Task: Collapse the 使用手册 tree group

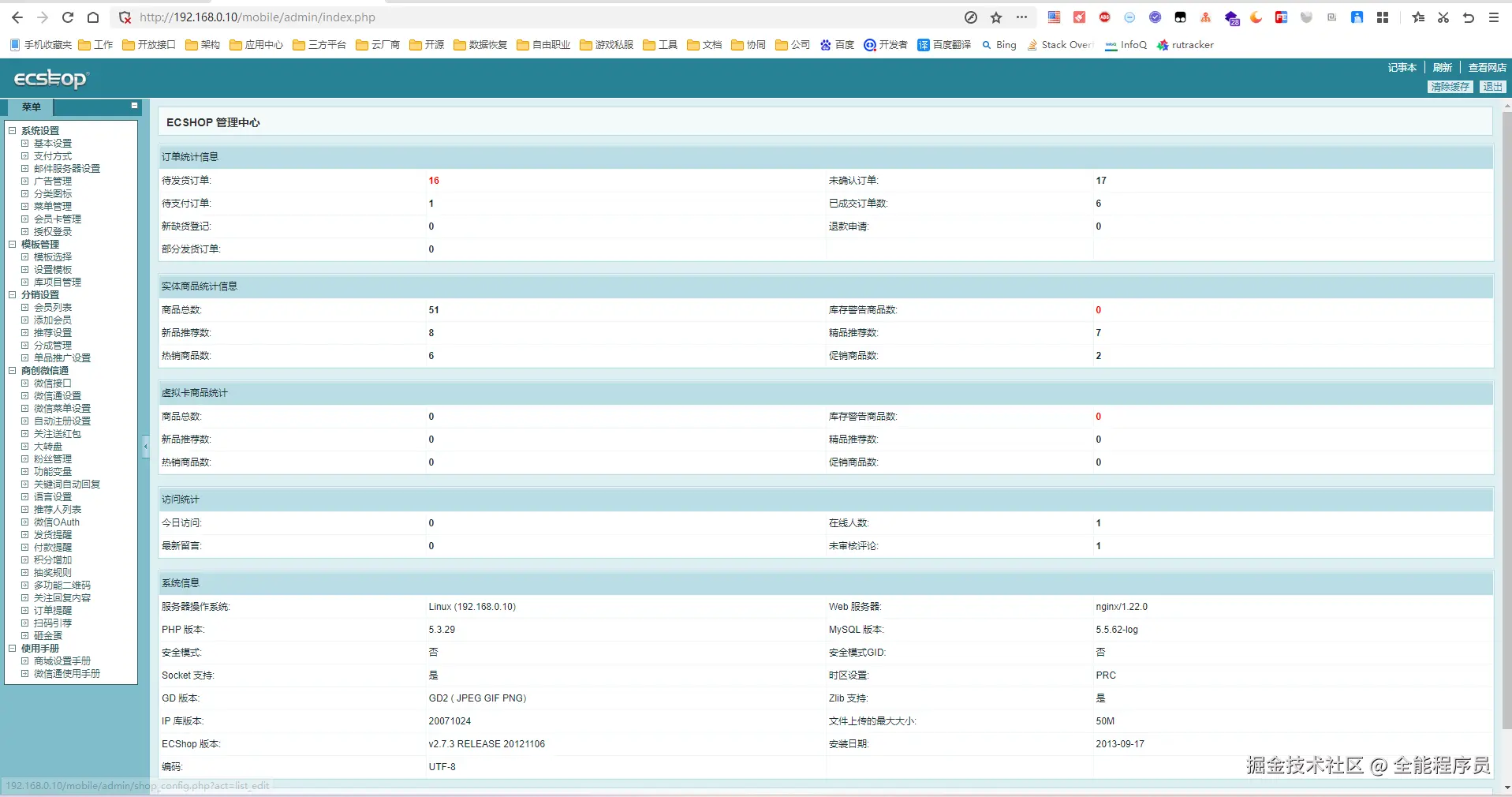Action: [x=12, y=649]
